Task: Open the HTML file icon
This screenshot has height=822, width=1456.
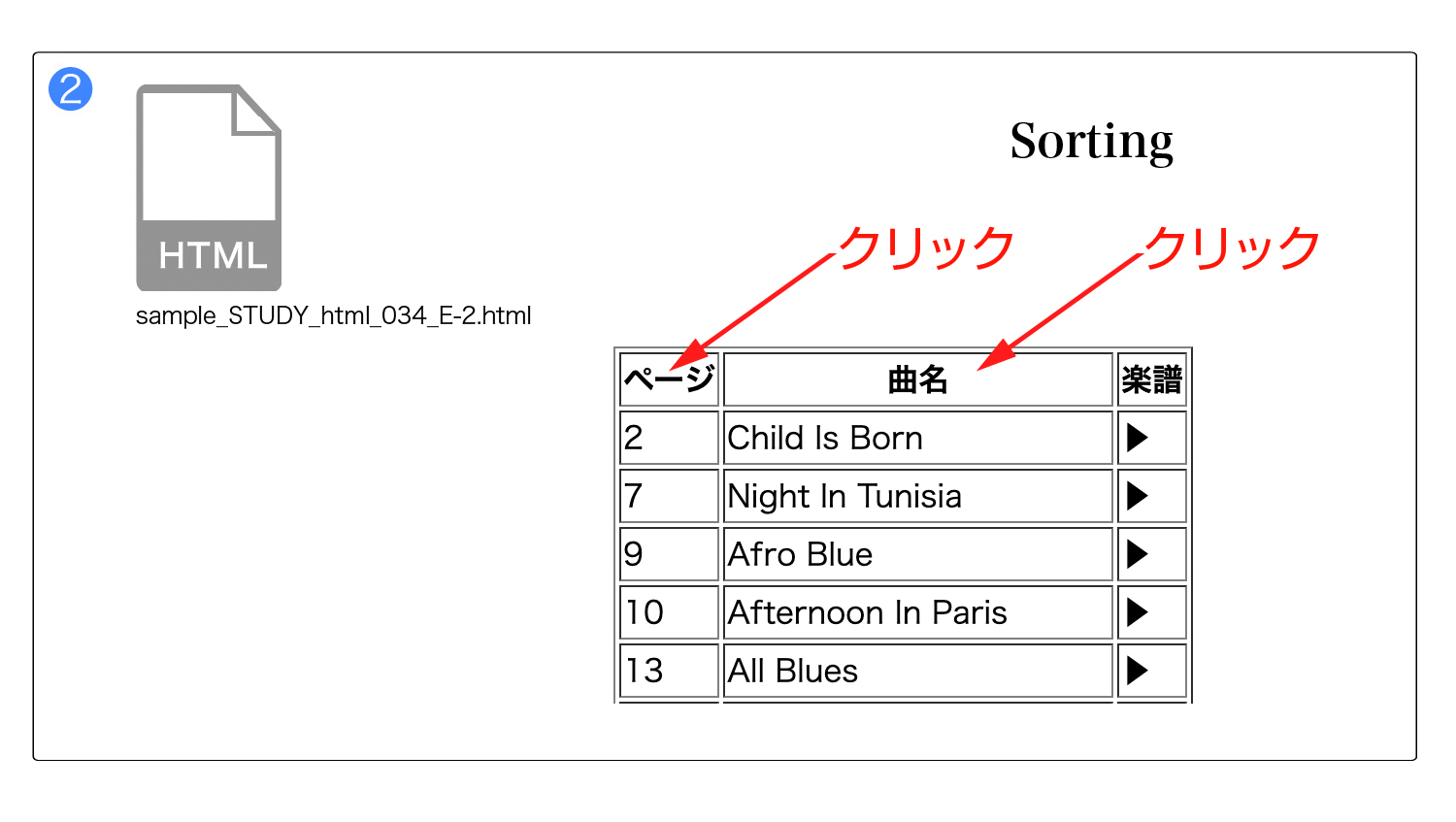Action: coord(209,187)
